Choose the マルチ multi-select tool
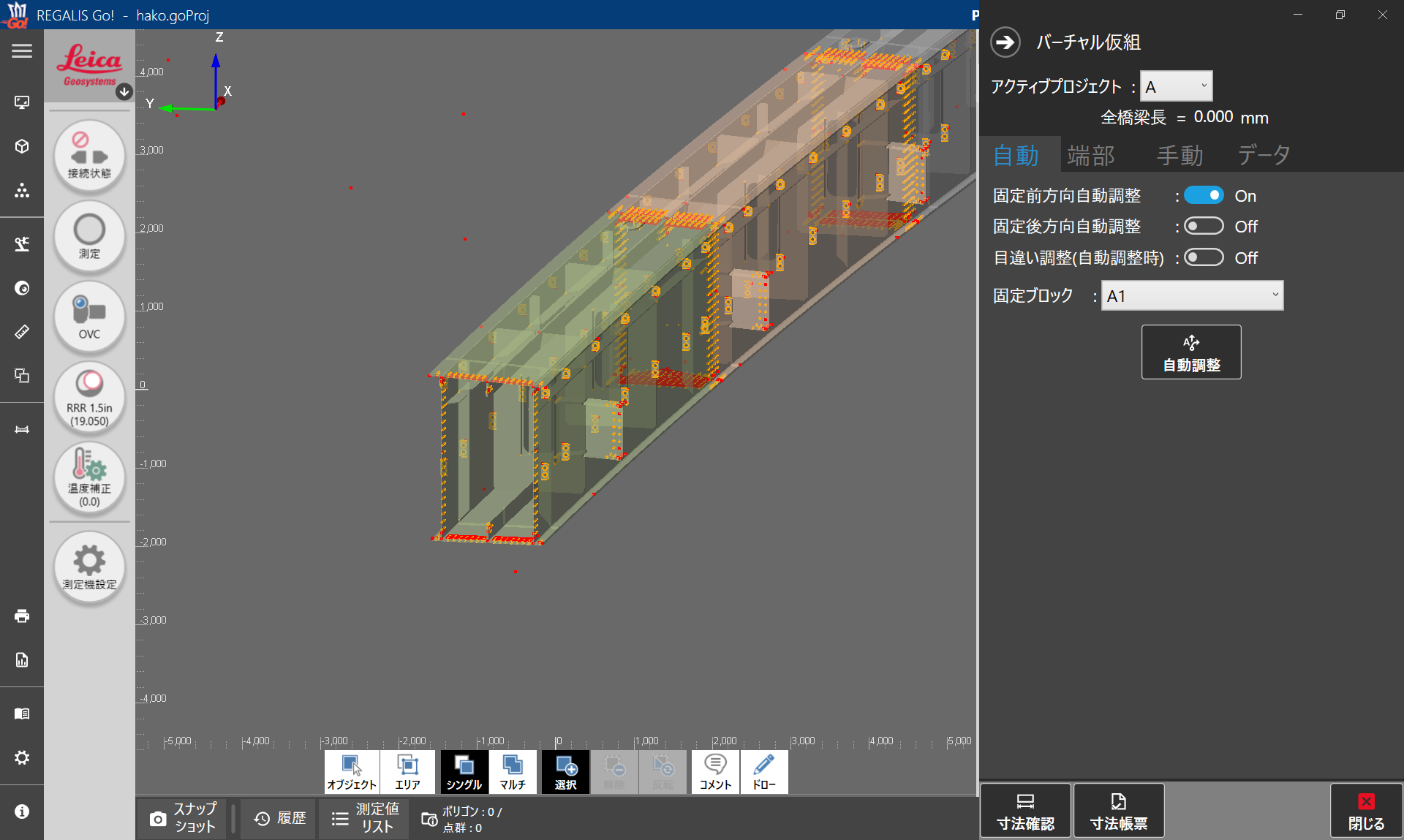The image size is (1404, 840). pyautogui.click(x=513, y=771)
